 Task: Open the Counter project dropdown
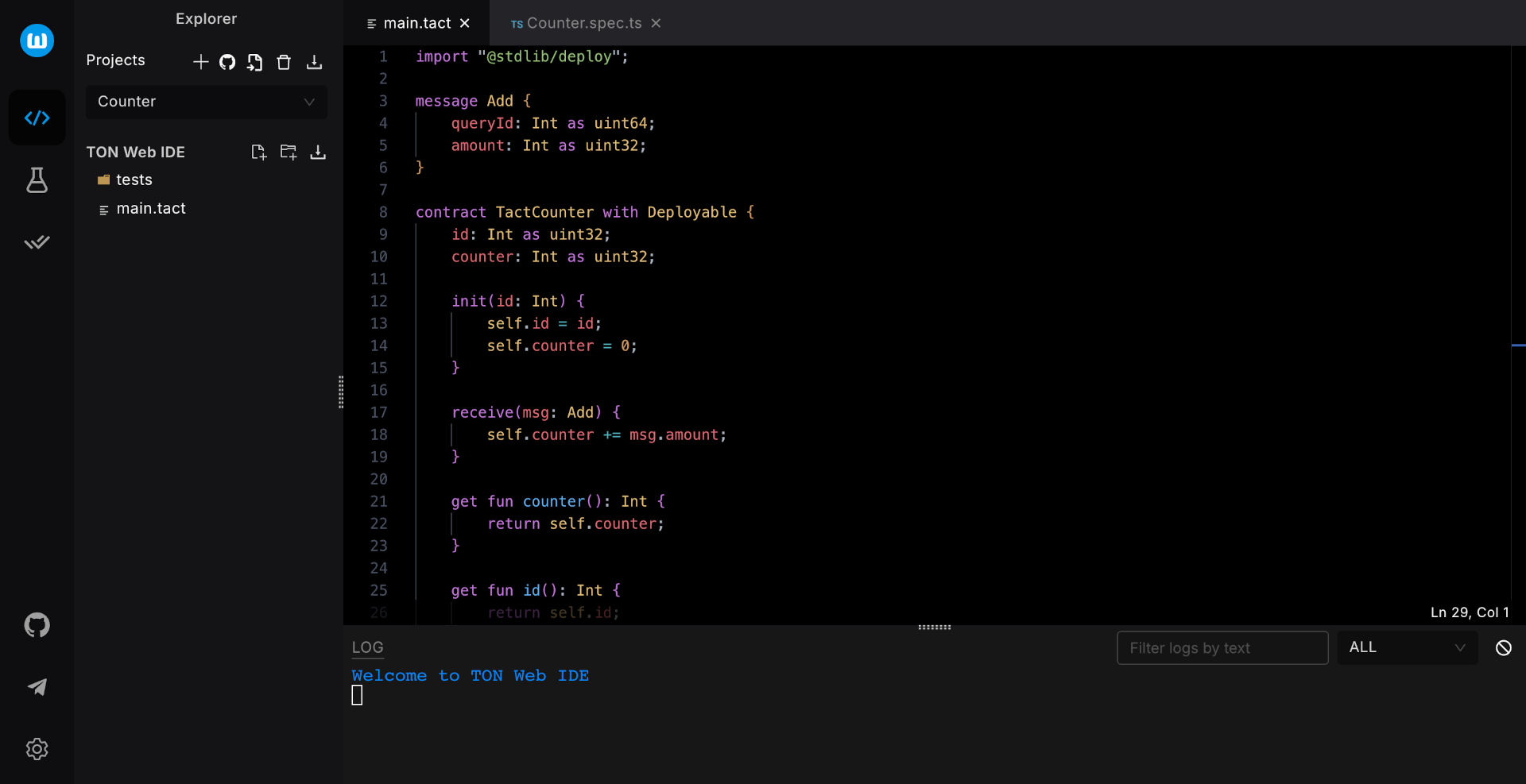click(207, 102)
